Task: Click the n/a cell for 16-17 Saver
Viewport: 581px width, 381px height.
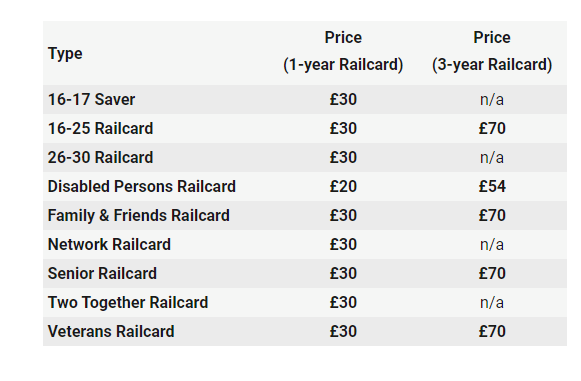Action: pyautogui.click(x=492, y=100)
